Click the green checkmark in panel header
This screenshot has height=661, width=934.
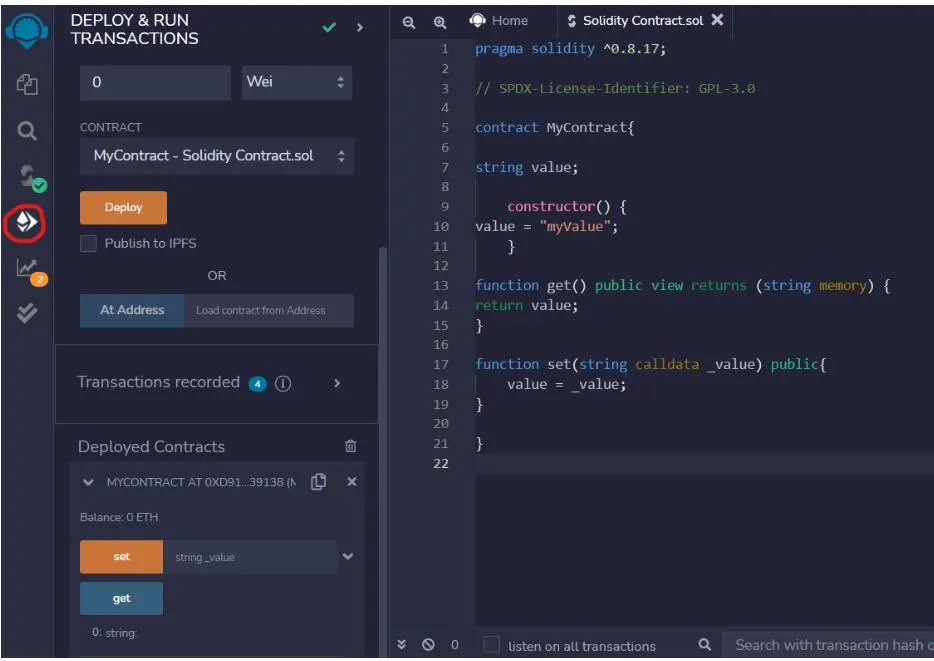pyautogui.click(x=329, y=27)
